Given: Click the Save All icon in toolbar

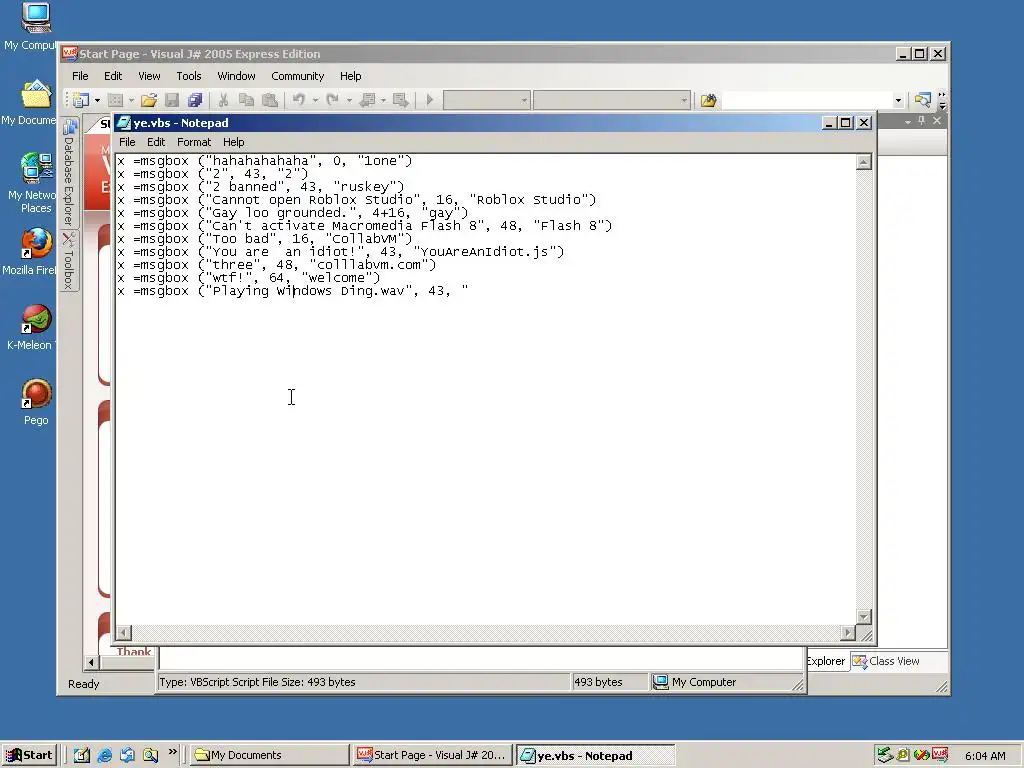Looking at the screenshot, I should coord(195,100).
